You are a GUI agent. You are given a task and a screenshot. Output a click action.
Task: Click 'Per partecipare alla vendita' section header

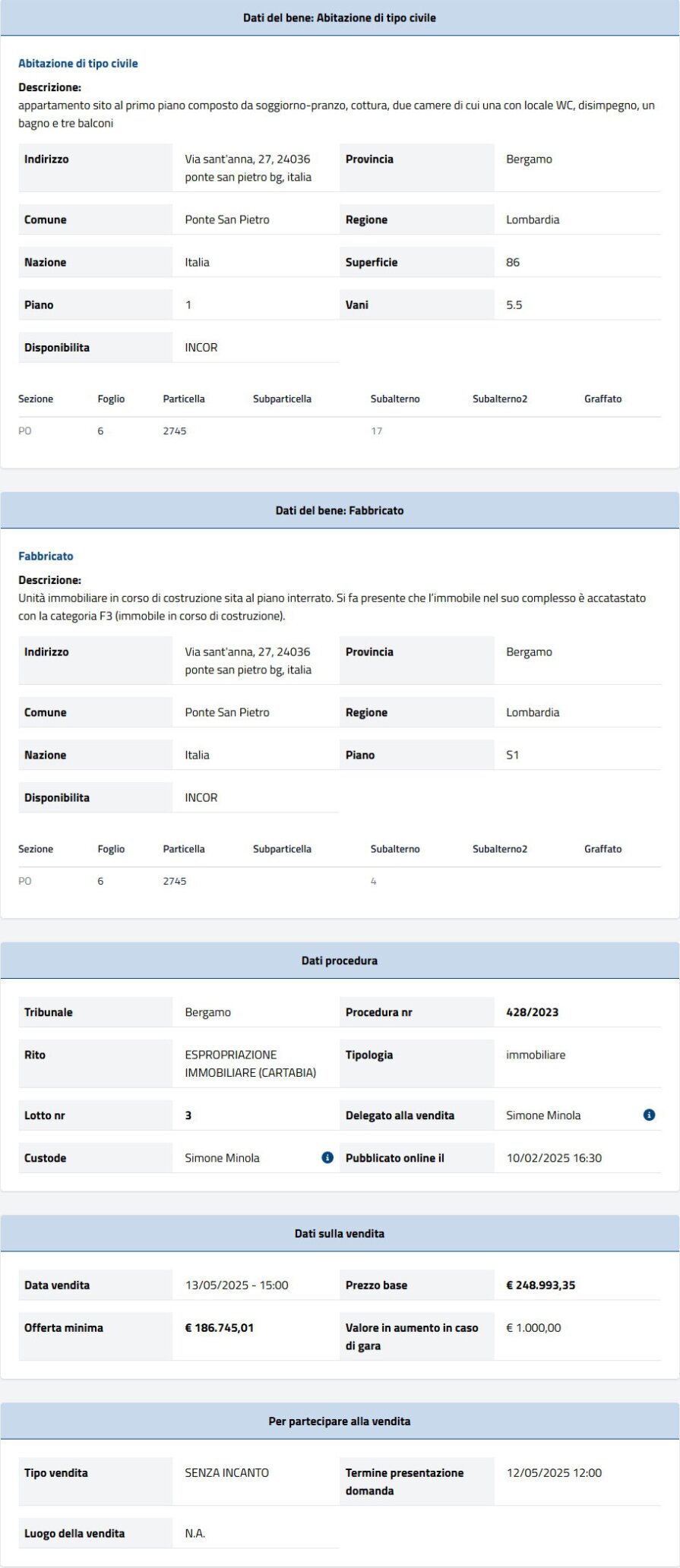(340, 1421)
